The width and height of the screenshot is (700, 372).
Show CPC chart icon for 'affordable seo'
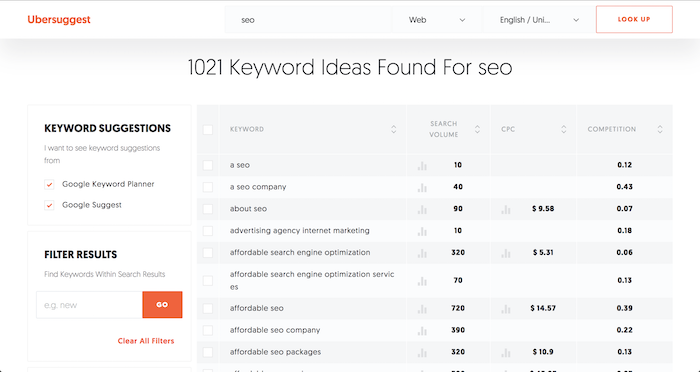(x=506, y=309)
